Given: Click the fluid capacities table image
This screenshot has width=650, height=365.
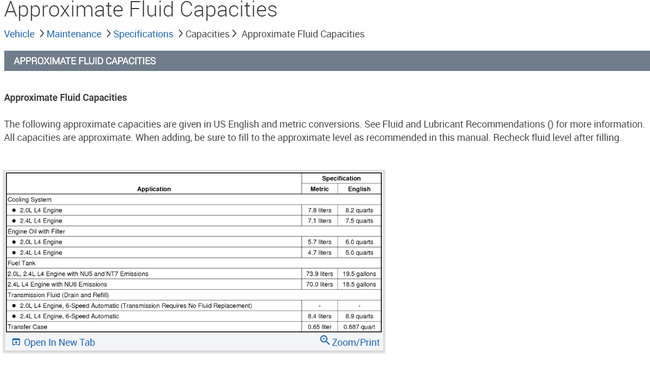Looking at the screenshot, I should pos(194,252).
